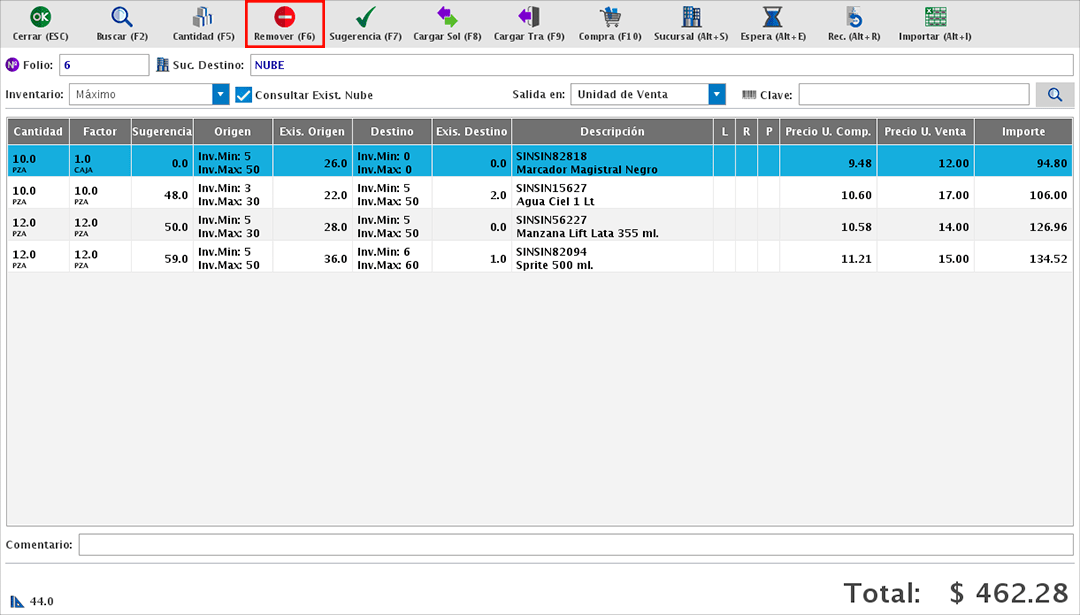The height and width of the screenshot is (615, 1080).
Task: Focus the Clave input field
Action: coord(913,95)
